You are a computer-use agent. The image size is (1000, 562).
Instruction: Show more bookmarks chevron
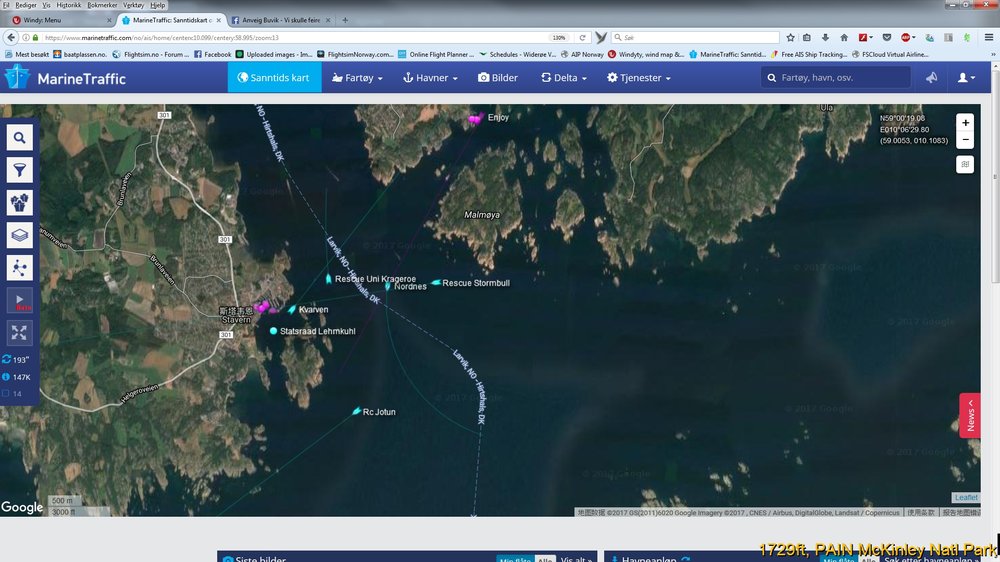tap(994, 54)
